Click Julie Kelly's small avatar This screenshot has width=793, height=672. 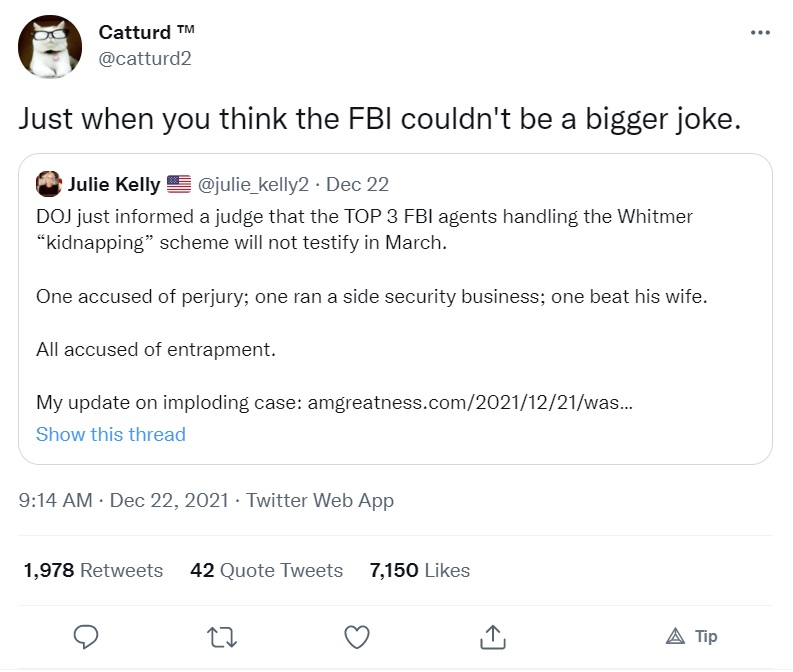(48, 184)
